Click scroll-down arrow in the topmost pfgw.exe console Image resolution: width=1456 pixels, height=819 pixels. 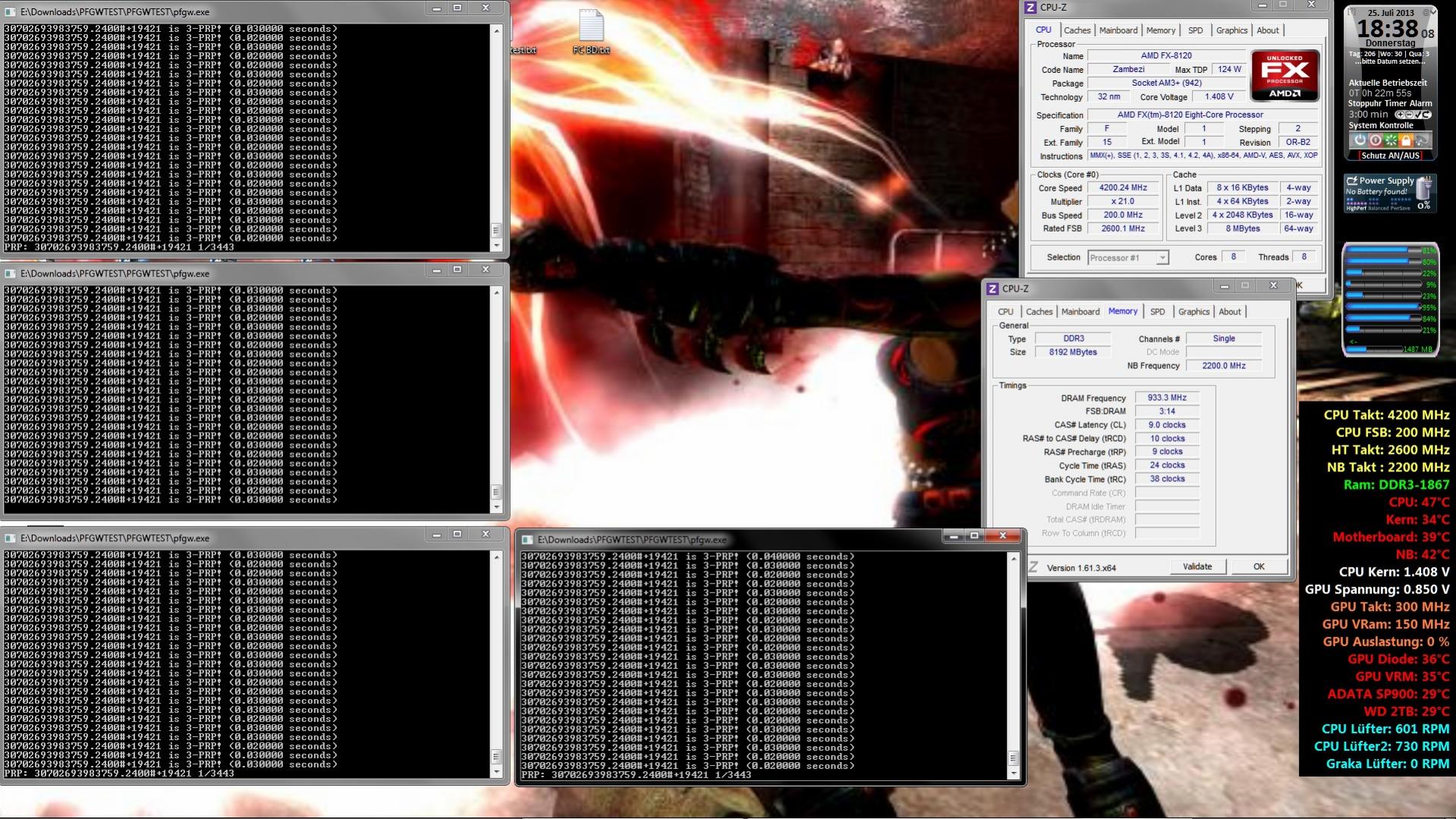(497, 245)
